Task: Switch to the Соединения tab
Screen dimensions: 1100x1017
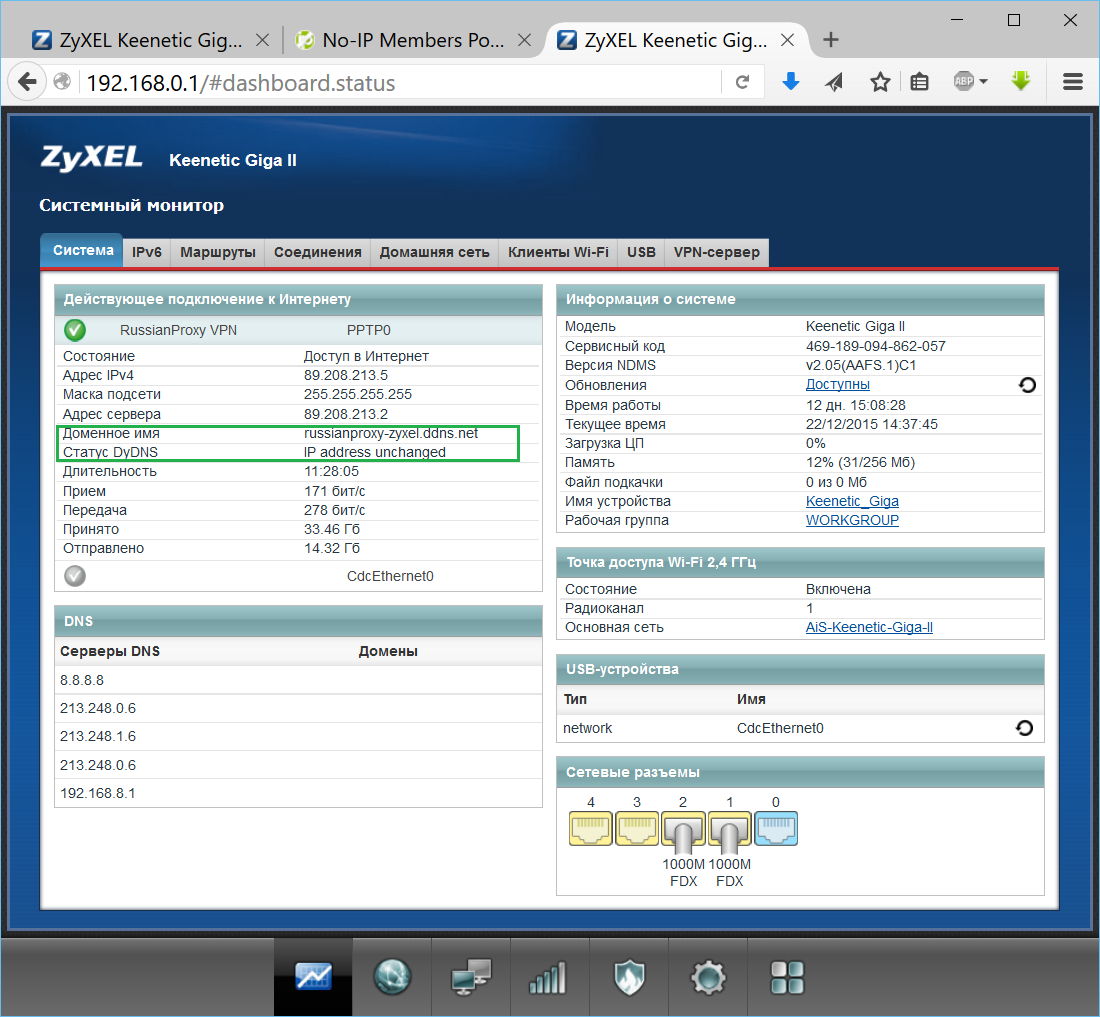Action: tap(317, 252)
